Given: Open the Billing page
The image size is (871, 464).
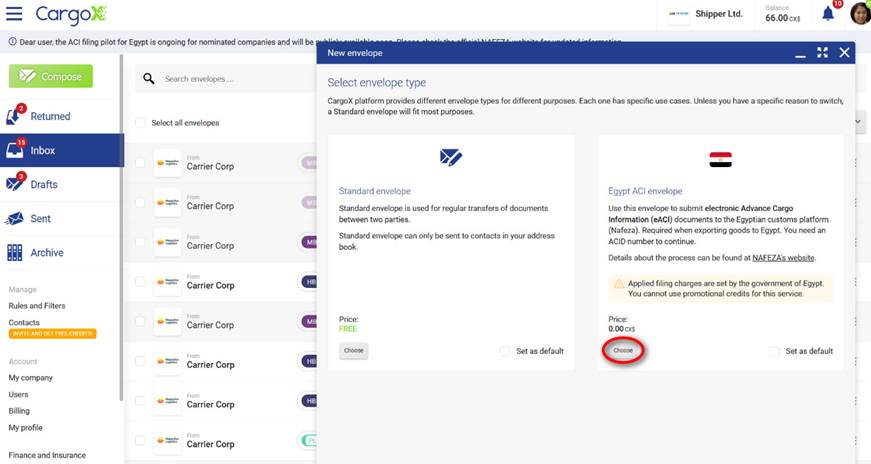Looking at the screenshot, I should [x=19, y=411].
